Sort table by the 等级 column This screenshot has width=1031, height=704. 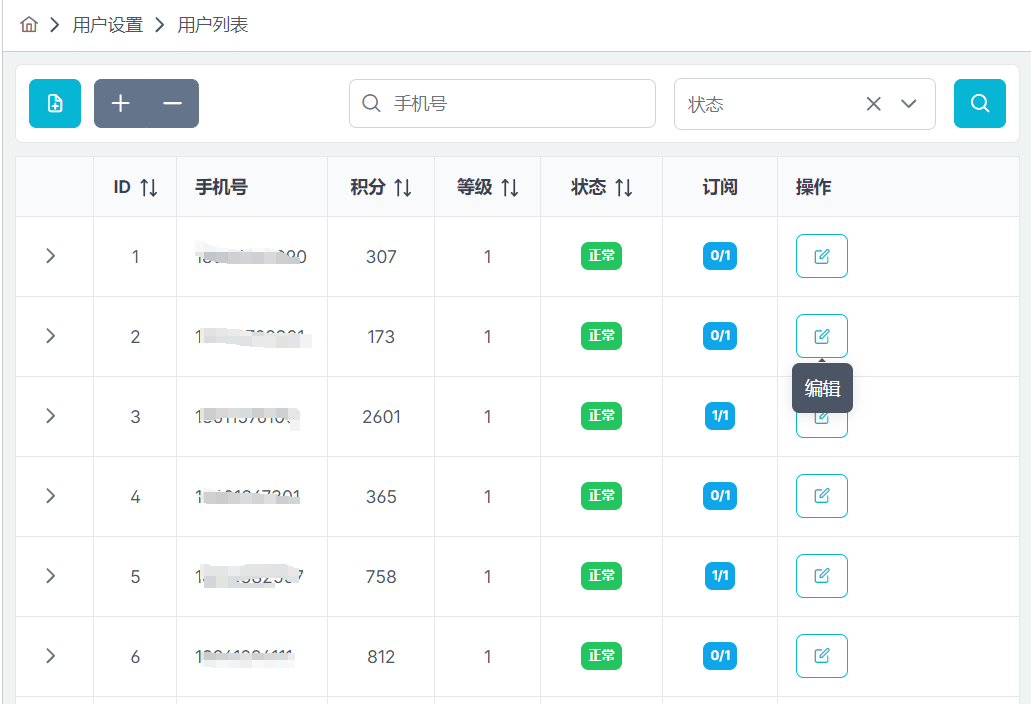[x=510, y=187]
